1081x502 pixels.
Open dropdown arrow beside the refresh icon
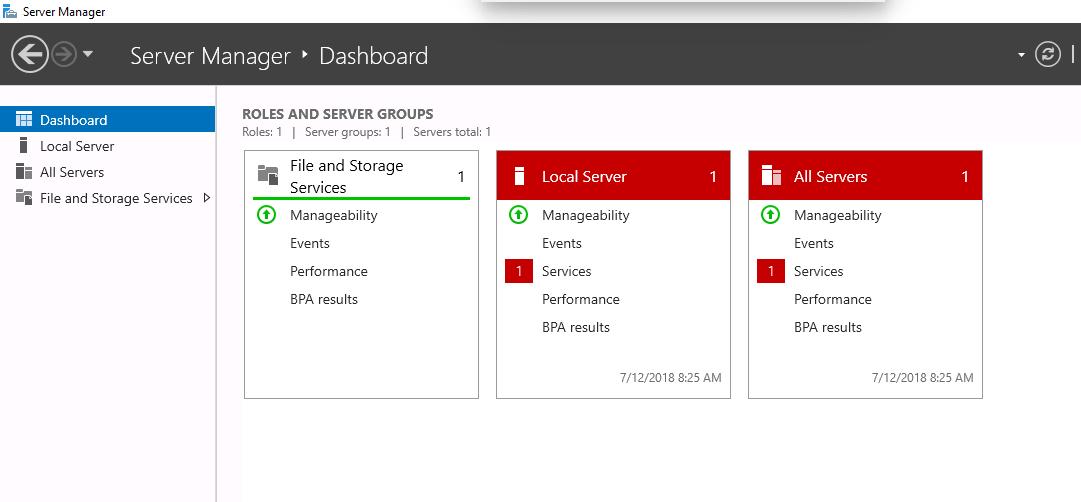1021,55
